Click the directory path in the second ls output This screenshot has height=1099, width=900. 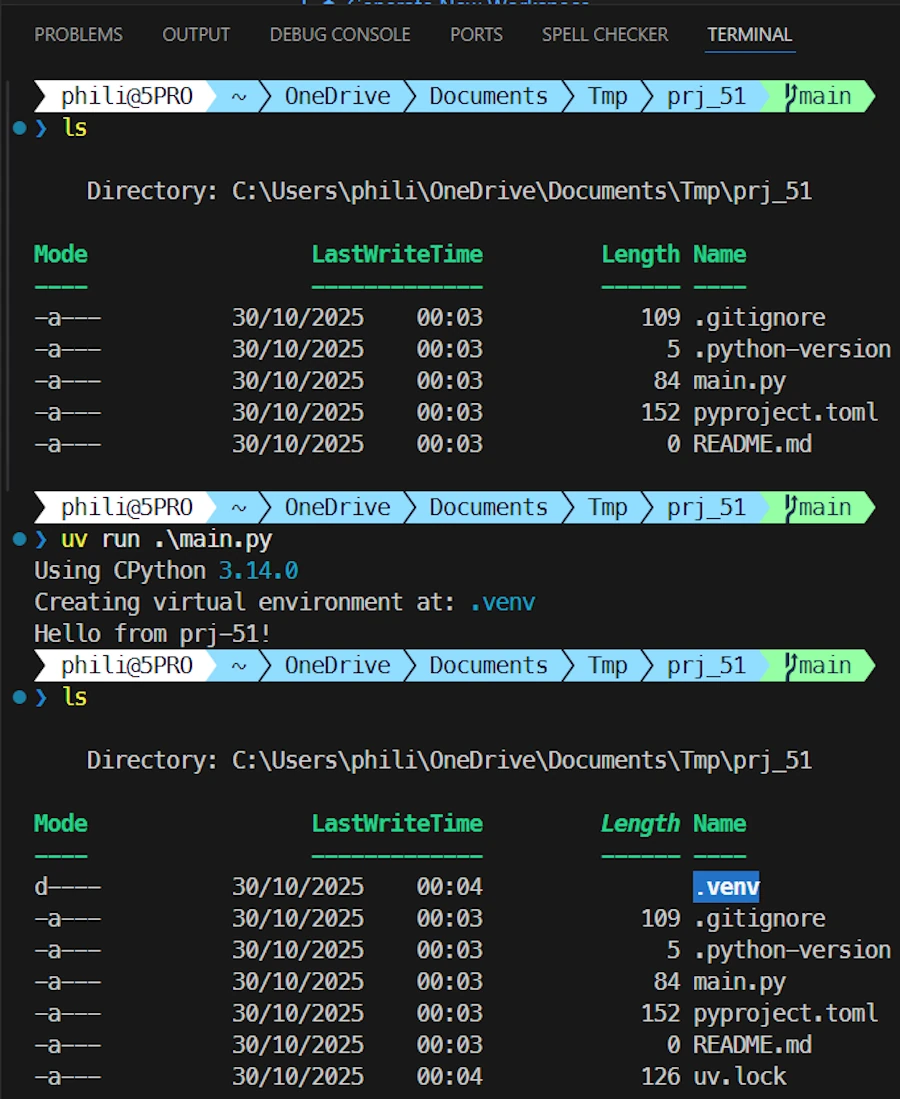click(521, 760)
